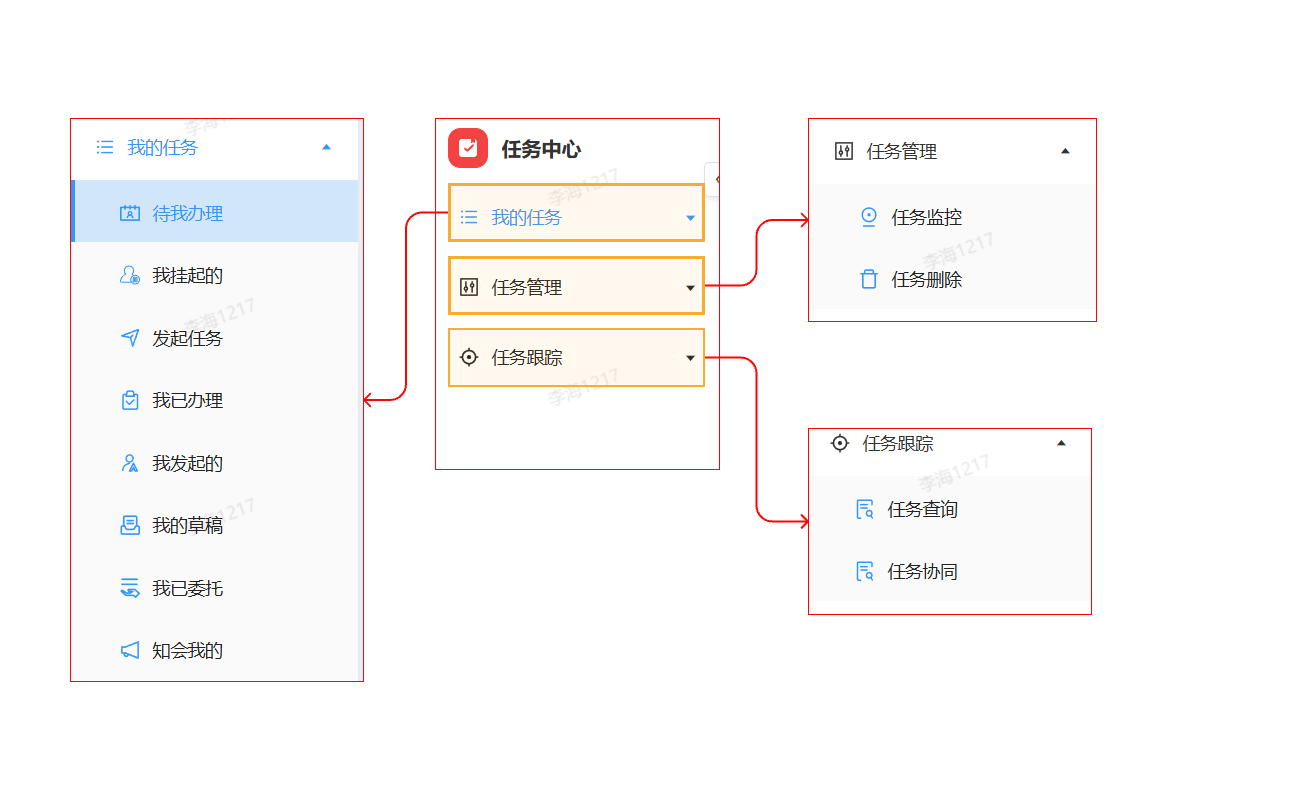Screen dimensions: 1300x800
Task: Collapse the 我的任务 section using its chevron
Action: coord(326,146)
